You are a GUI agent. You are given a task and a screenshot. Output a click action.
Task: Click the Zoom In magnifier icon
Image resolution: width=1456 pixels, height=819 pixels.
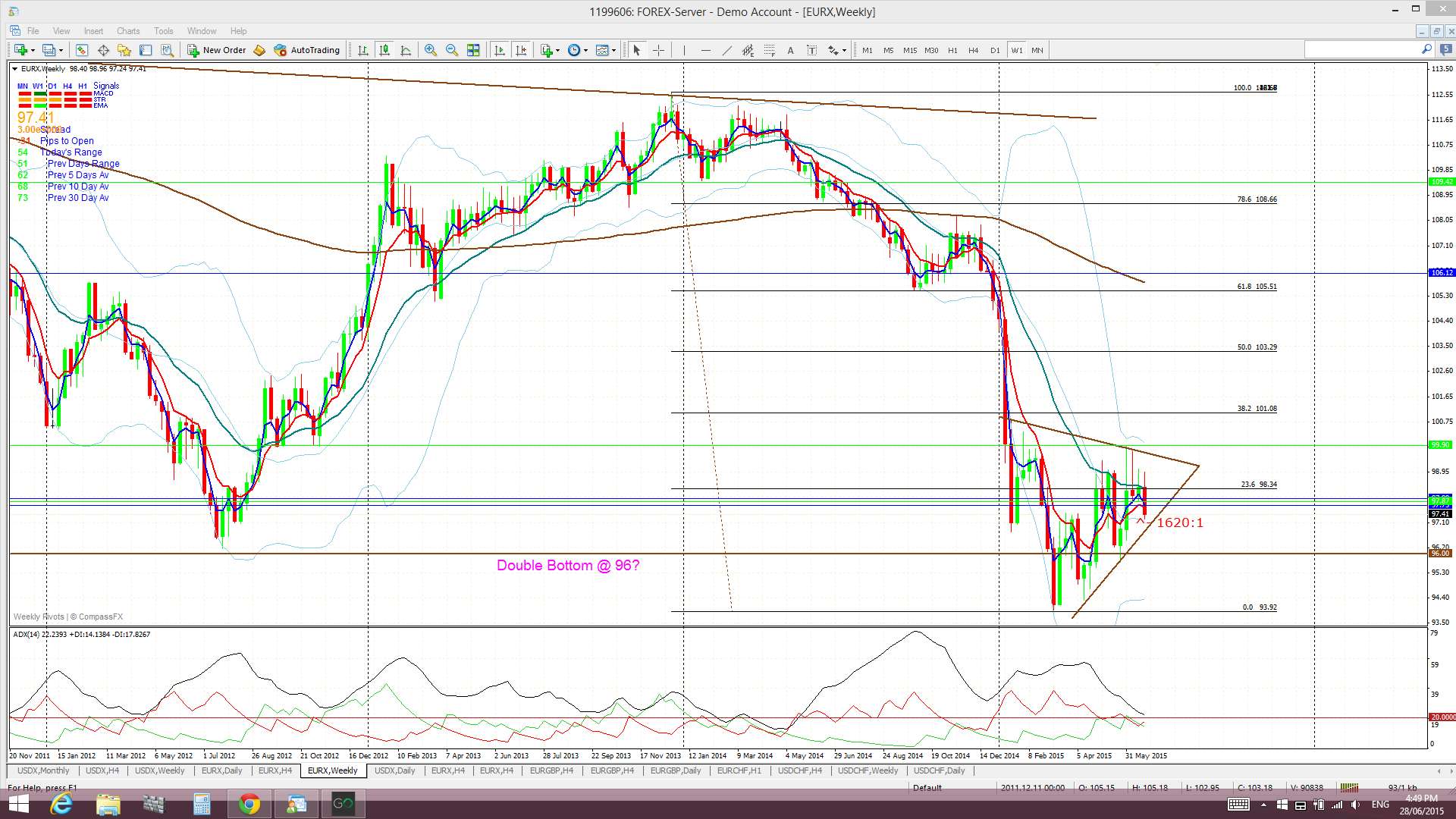click(430, 50)
